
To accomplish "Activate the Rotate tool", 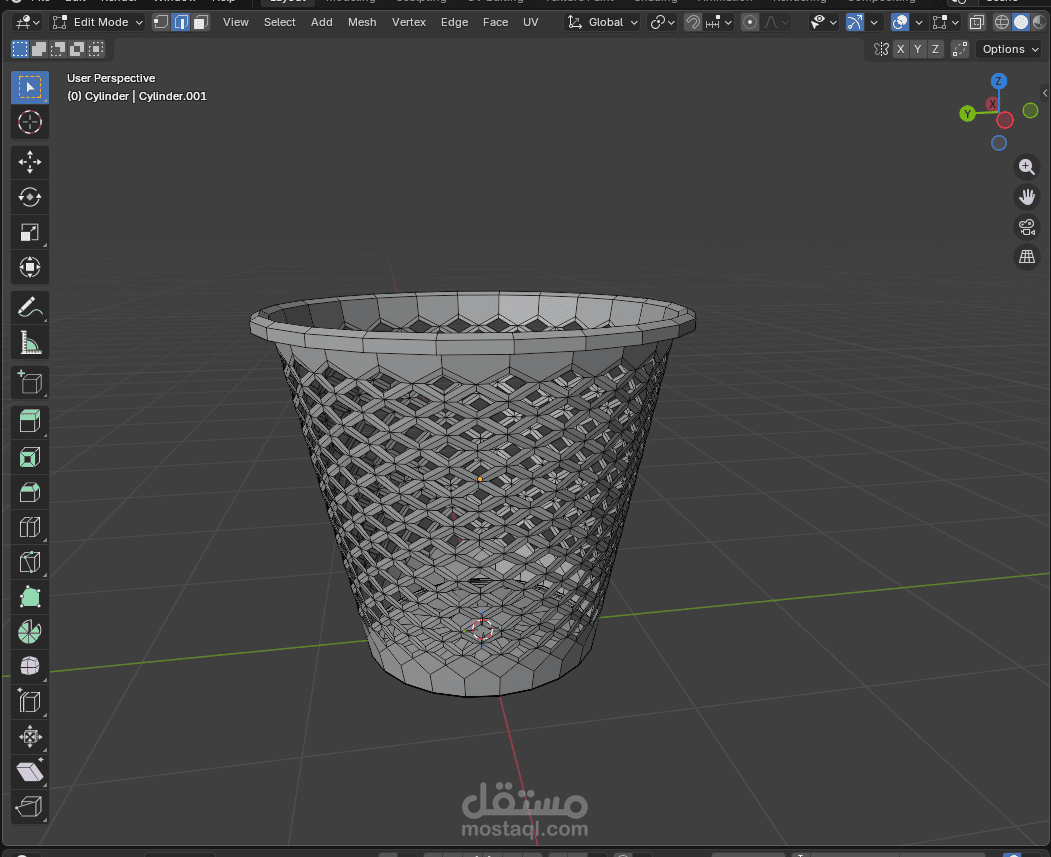I will (x=30, y=197).
